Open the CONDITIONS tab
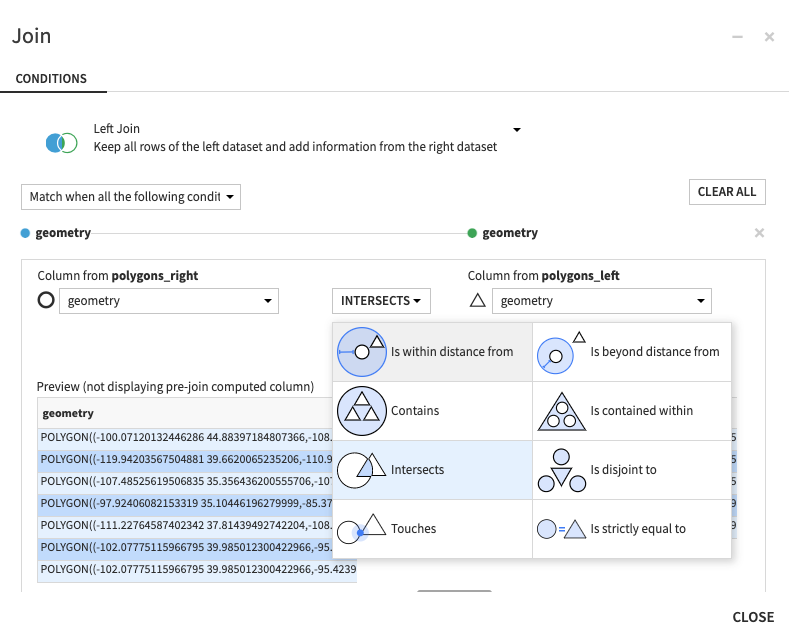Viewport: 789px width, 632px height. pos(51,79)
